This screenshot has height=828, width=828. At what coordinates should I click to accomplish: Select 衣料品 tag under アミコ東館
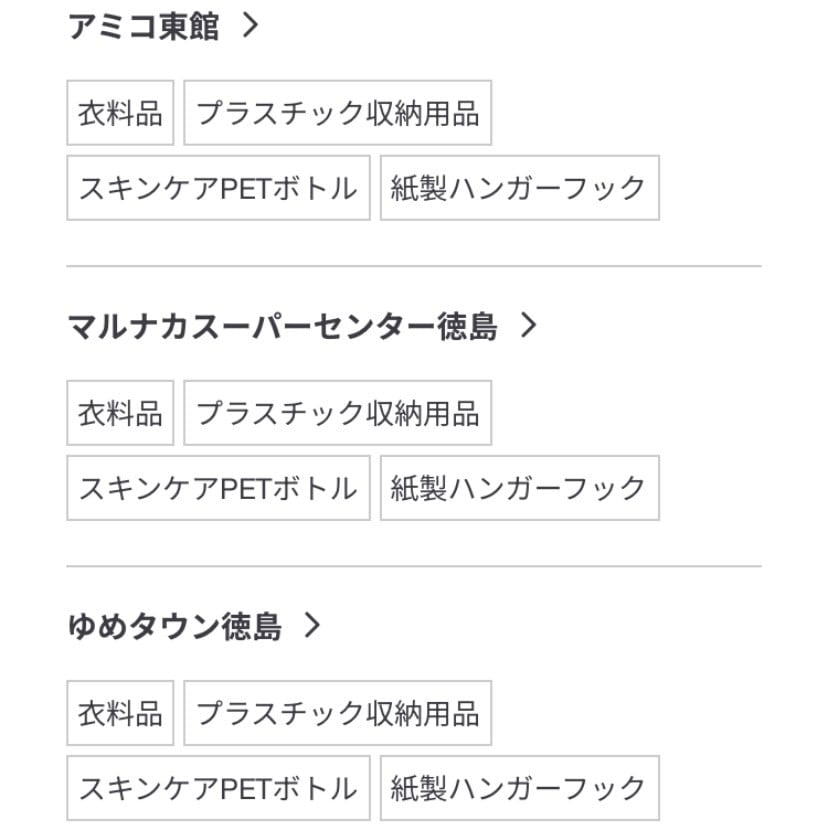point(120,113)
